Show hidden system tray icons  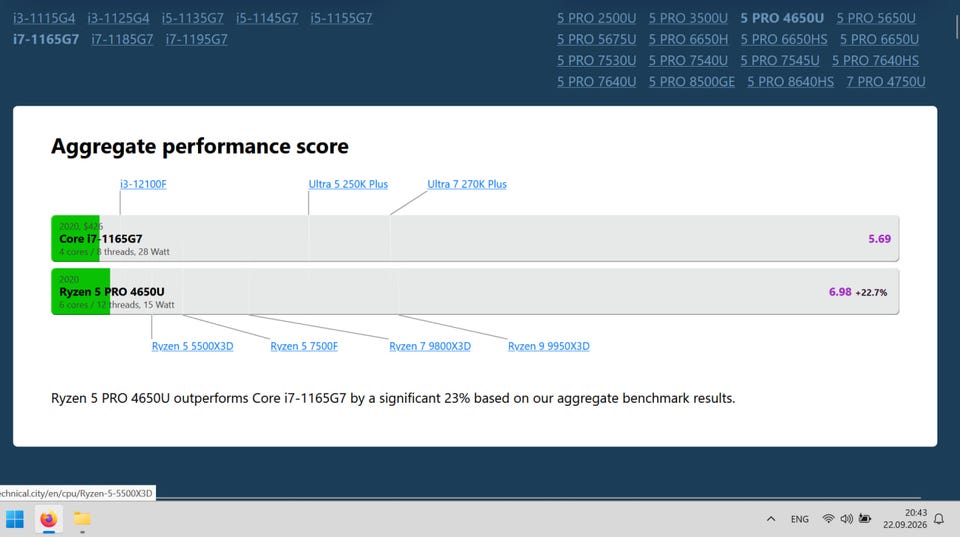coord(771,519)
